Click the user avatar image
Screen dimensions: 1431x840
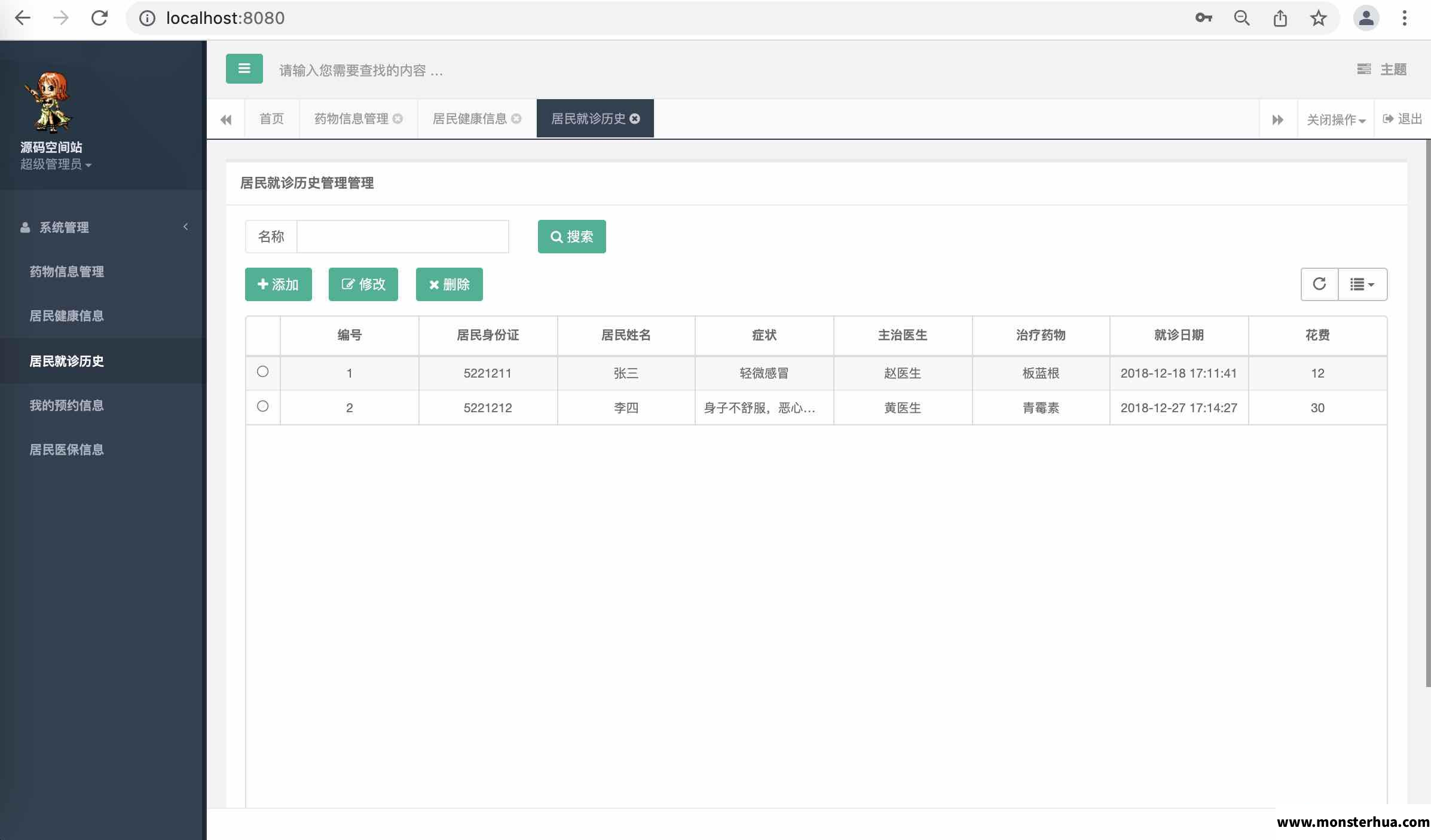[x=49, y=101]
